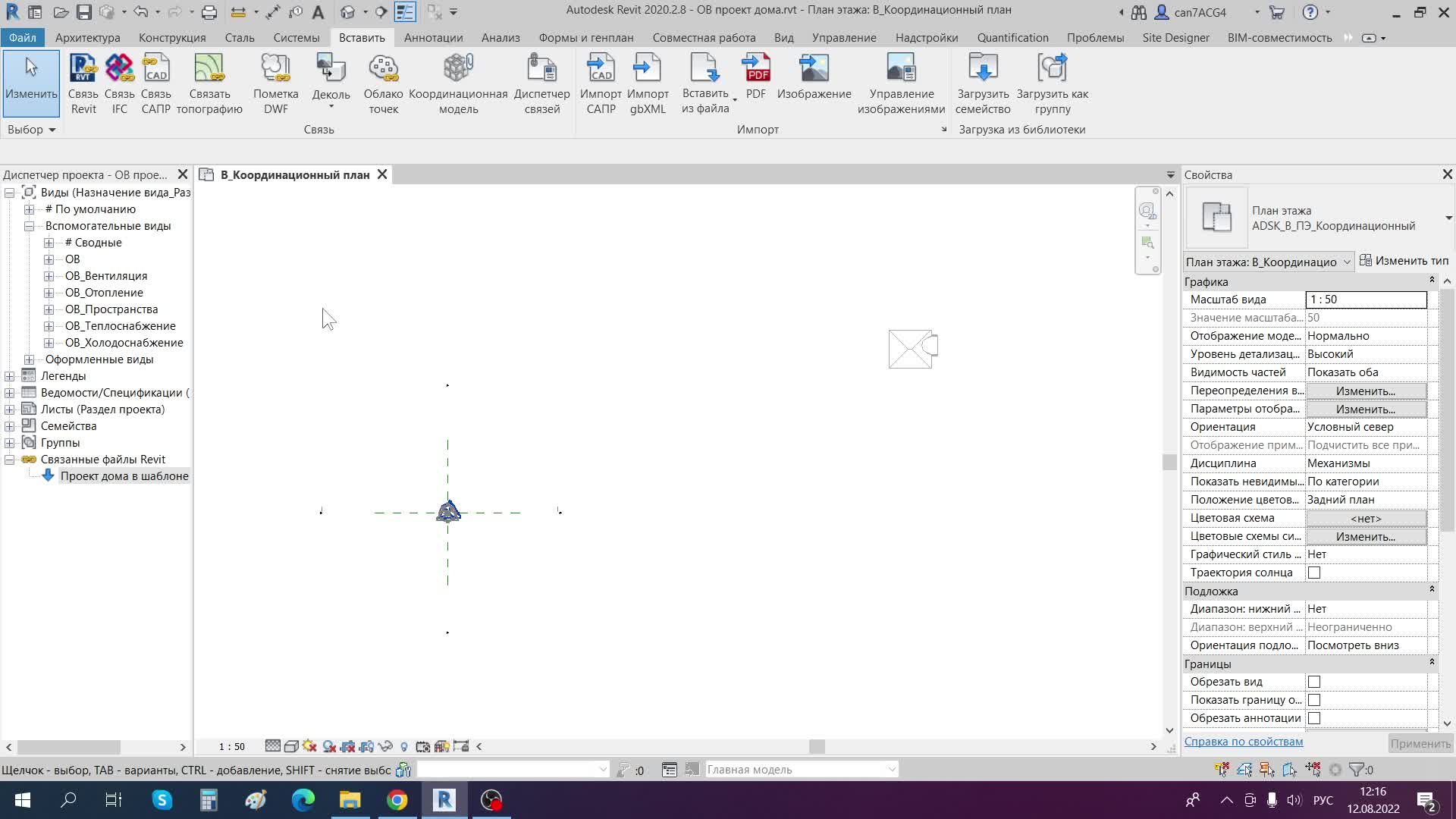Enable the Обрезать вид checkbox
1456x819 pixels.
(1314, 682)
